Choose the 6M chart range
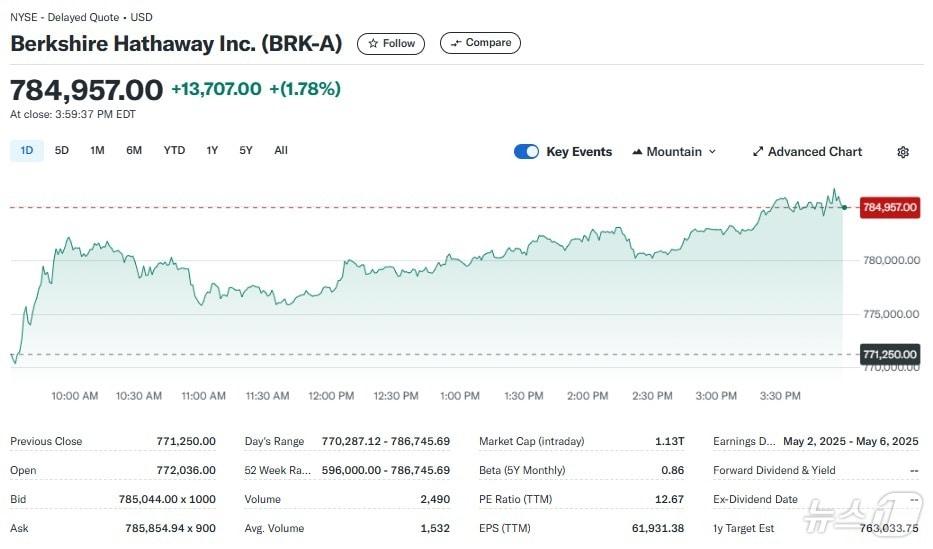This screenshot has width=933, height=549. coord(134,151)
